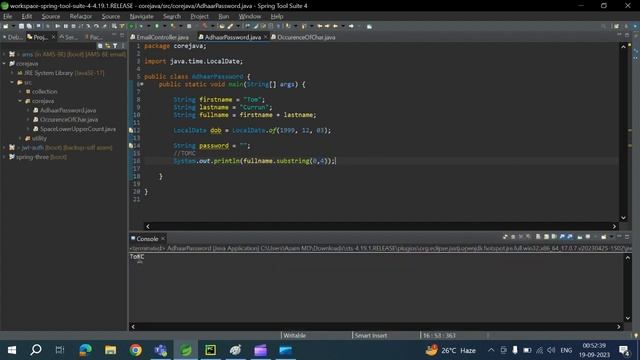
Task: Click the search magnifier icon at top right
Action: click(x=604, y=26)
